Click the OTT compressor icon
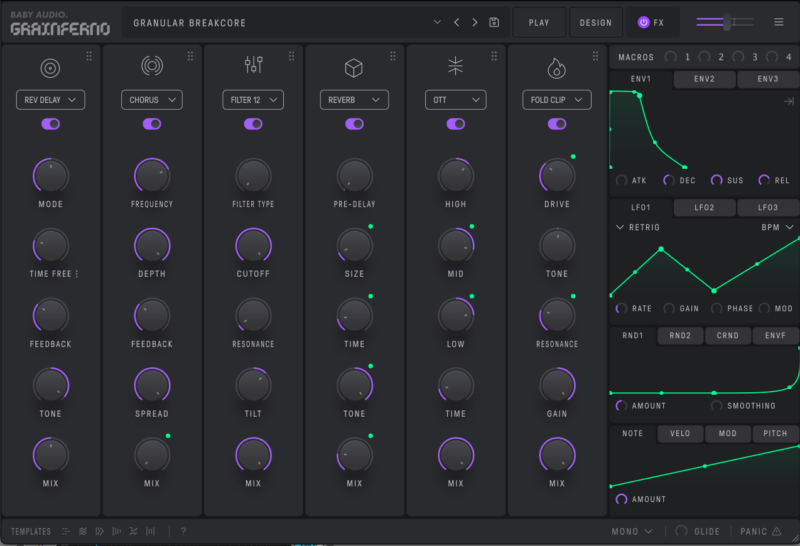800x546 pixels. 455,66
